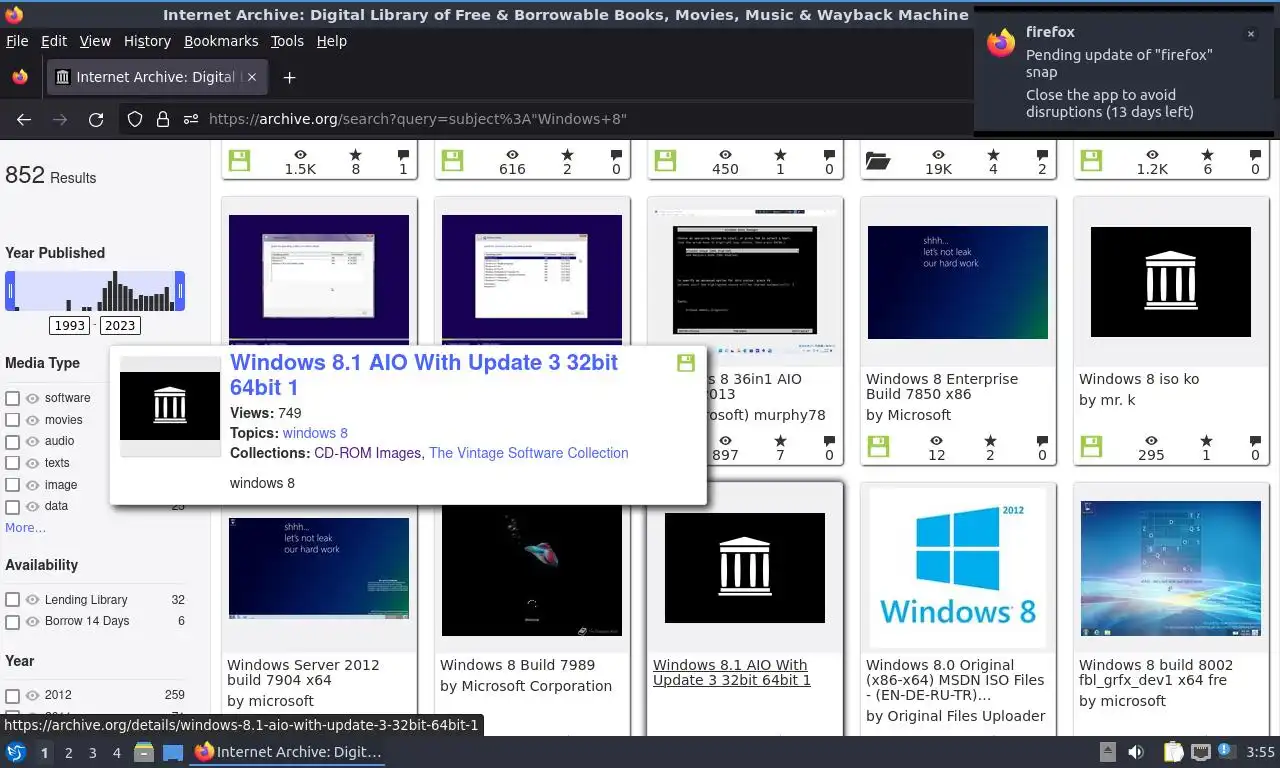Check the movies media type checkbox

(x=12, y=420)
